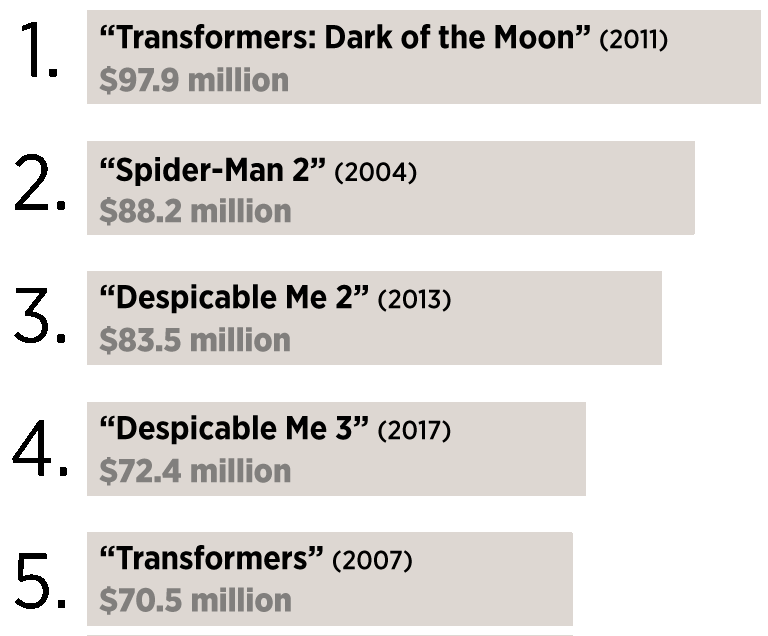768x636 pixels.
Task: Select the $70.5 million amount
Action: [x=195, y=600]
